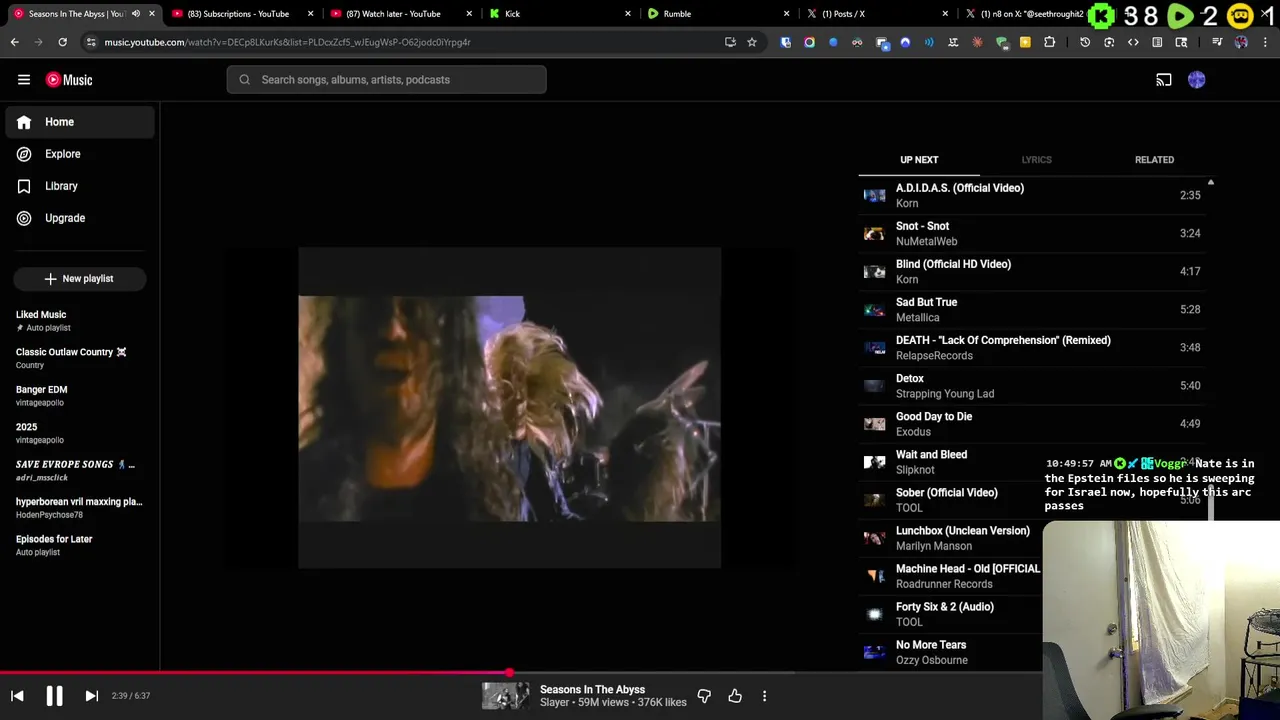1280x720 pixels.
Task: Open the cast to device icon
Action: click(x=1164, y=80)
